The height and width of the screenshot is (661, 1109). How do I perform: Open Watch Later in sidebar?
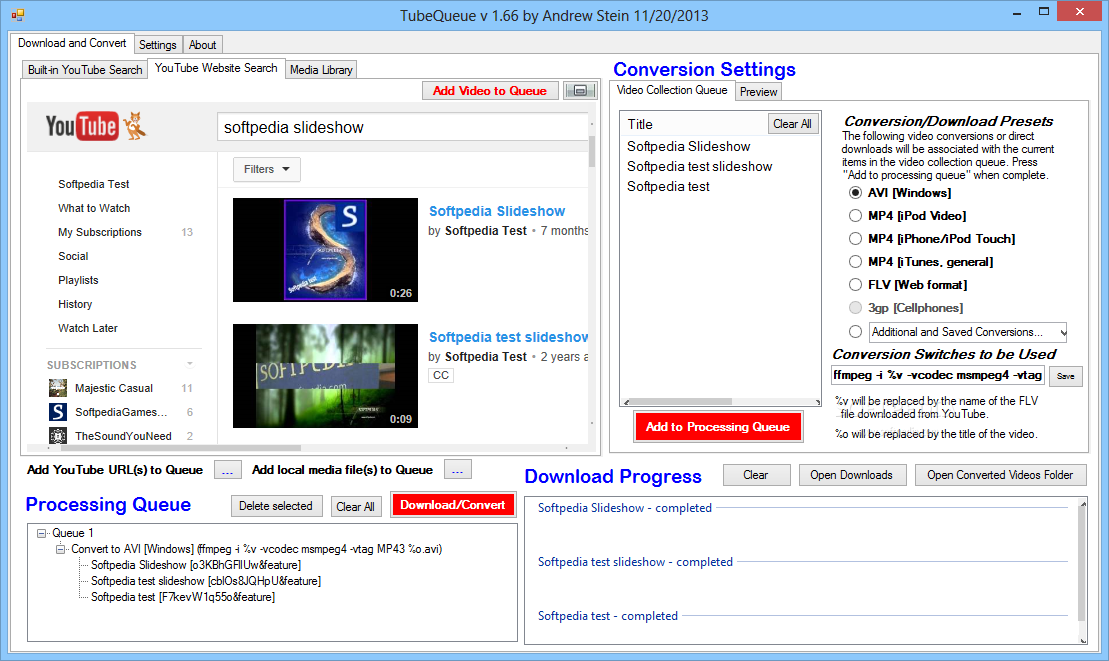point(88,328)
